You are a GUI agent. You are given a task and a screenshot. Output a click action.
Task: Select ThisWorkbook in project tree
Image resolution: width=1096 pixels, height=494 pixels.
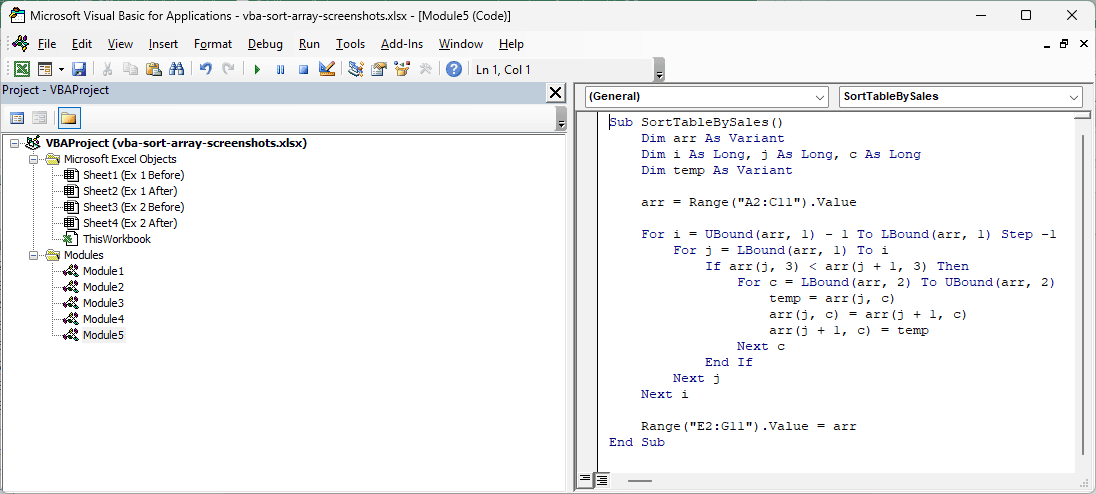pos(117,239)
